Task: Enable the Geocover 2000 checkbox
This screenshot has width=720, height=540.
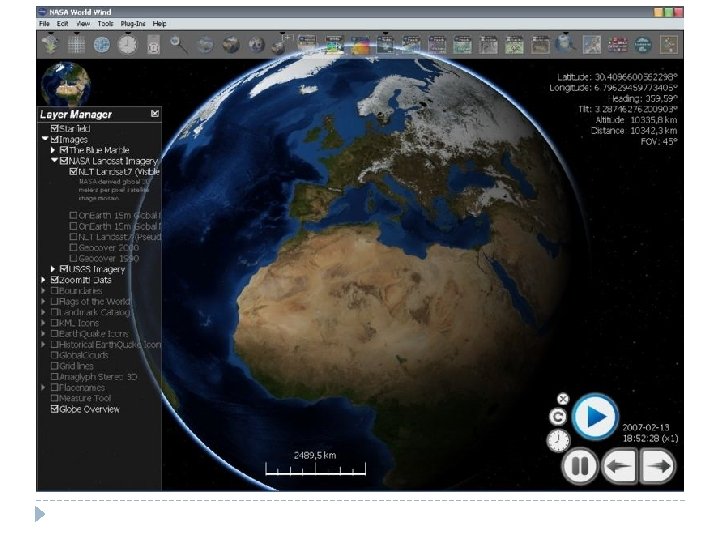Action: 73,248
